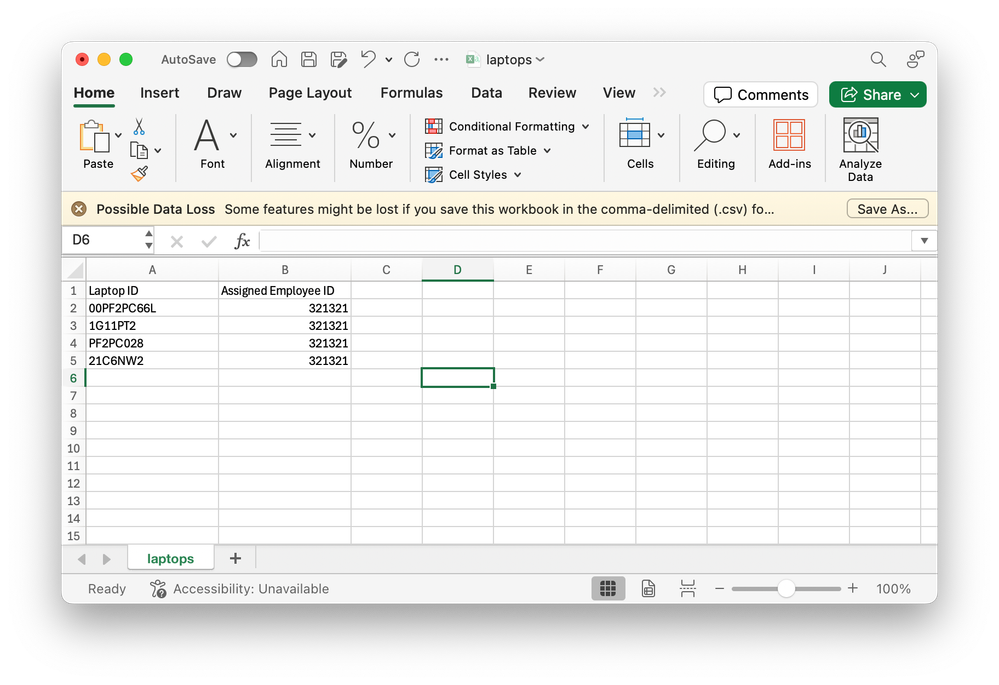Switch to the Formulas ribbon tab
Viewport: 999px width, 685px height.
click(411, 92)
